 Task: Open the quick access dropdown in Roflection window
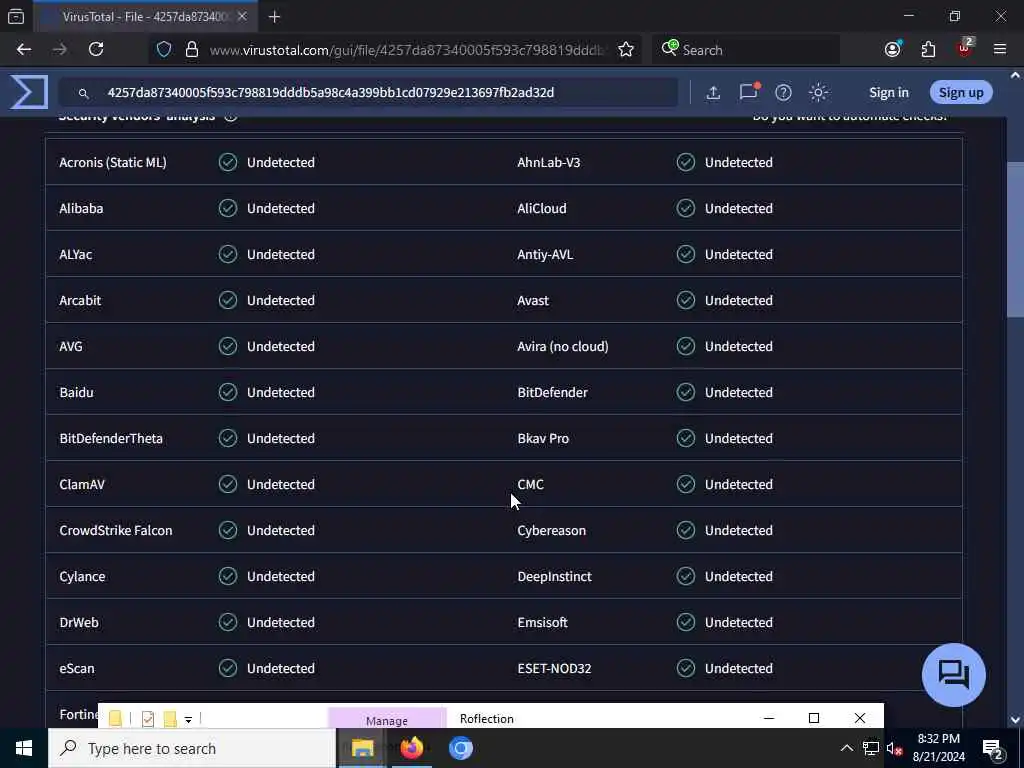pyautogui.click(x=188, y=720)
